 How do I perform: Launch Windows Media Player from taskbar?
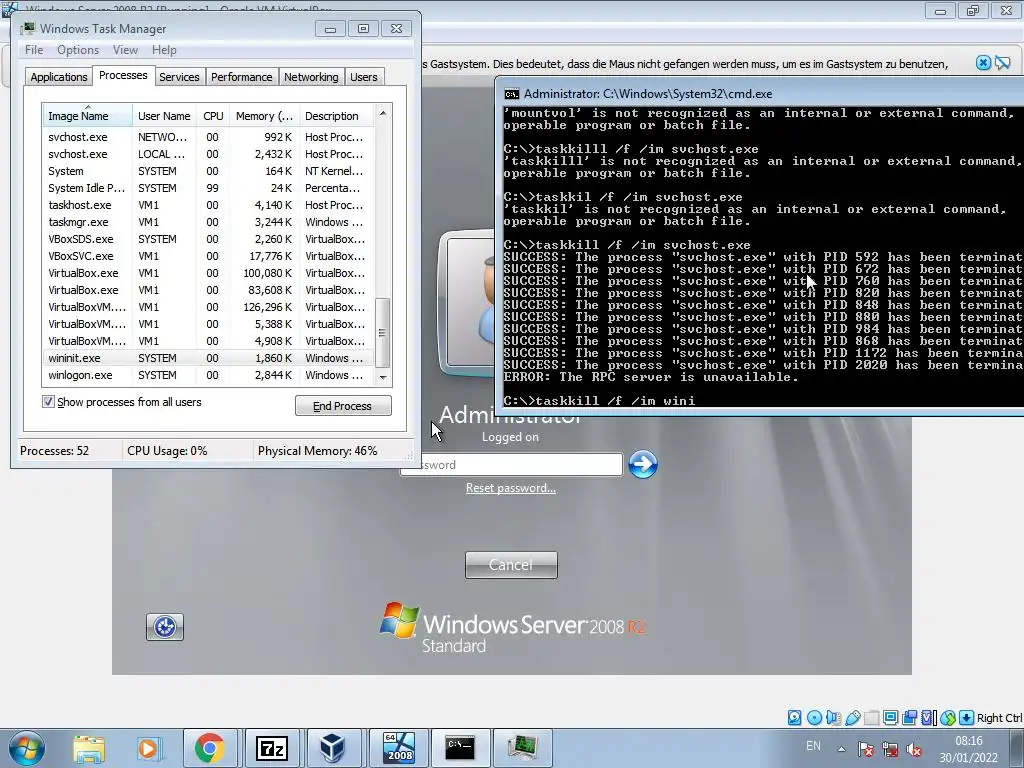pos(148,748)
